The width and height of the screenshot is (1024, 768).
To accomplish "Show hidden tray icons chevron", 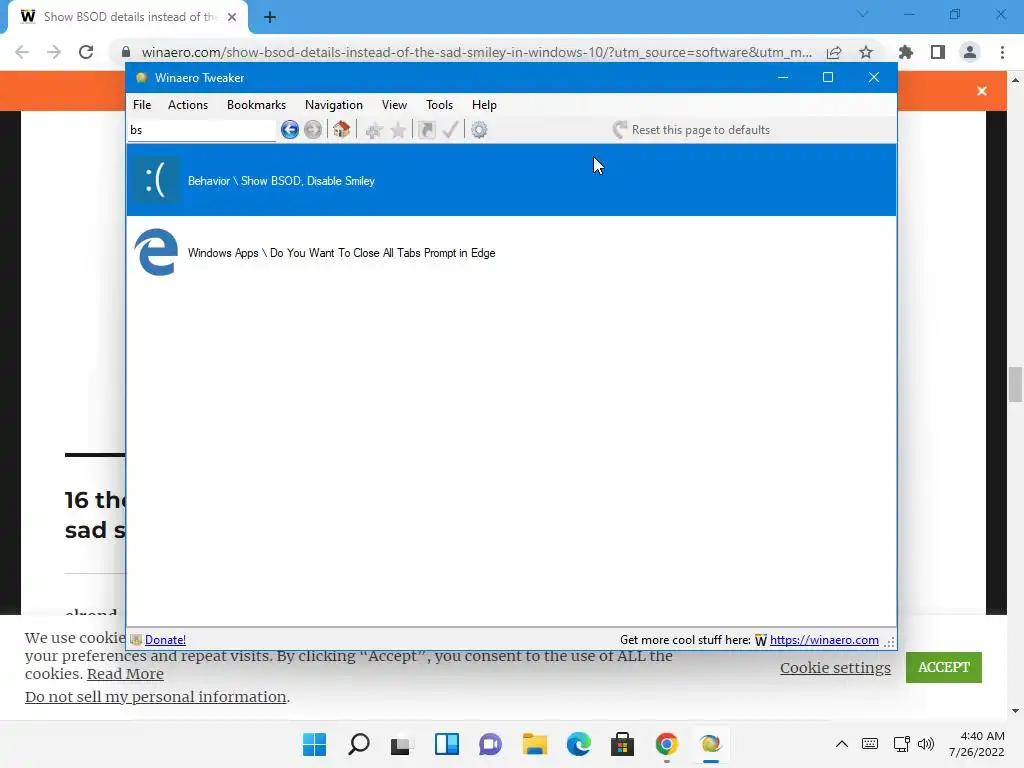I will (x=842, y=744).
